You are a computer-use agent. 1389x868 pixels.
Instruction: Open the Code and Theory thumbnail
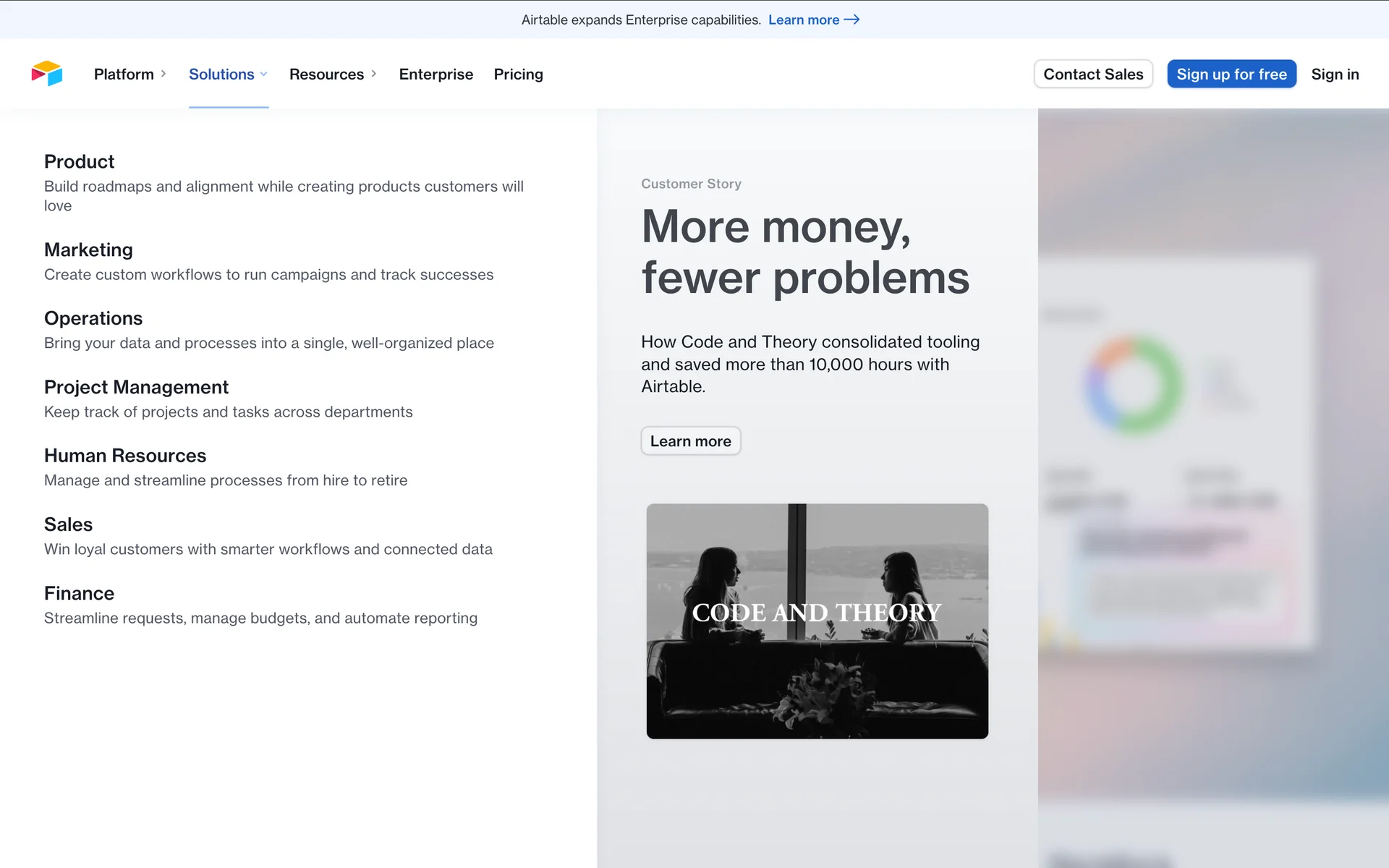pos(817,621)
